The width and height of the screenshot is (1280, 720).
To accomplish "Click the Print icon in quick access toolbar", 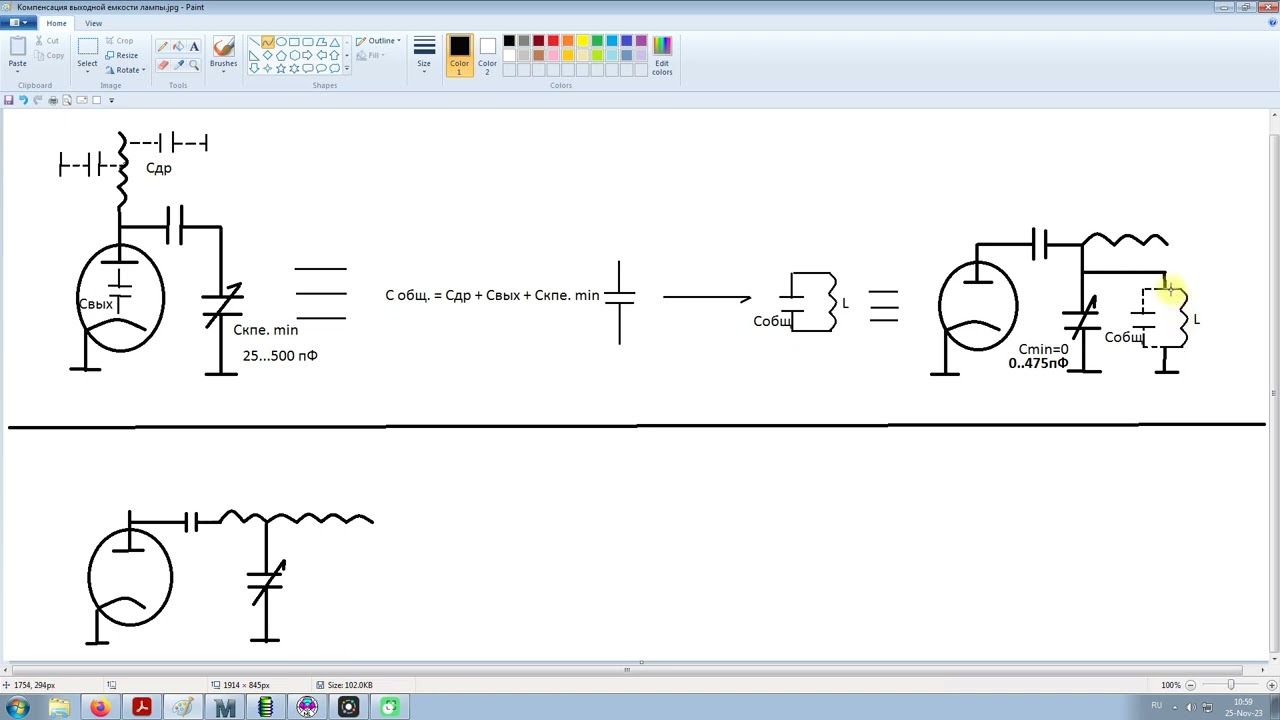I will (x=53, y=100).
